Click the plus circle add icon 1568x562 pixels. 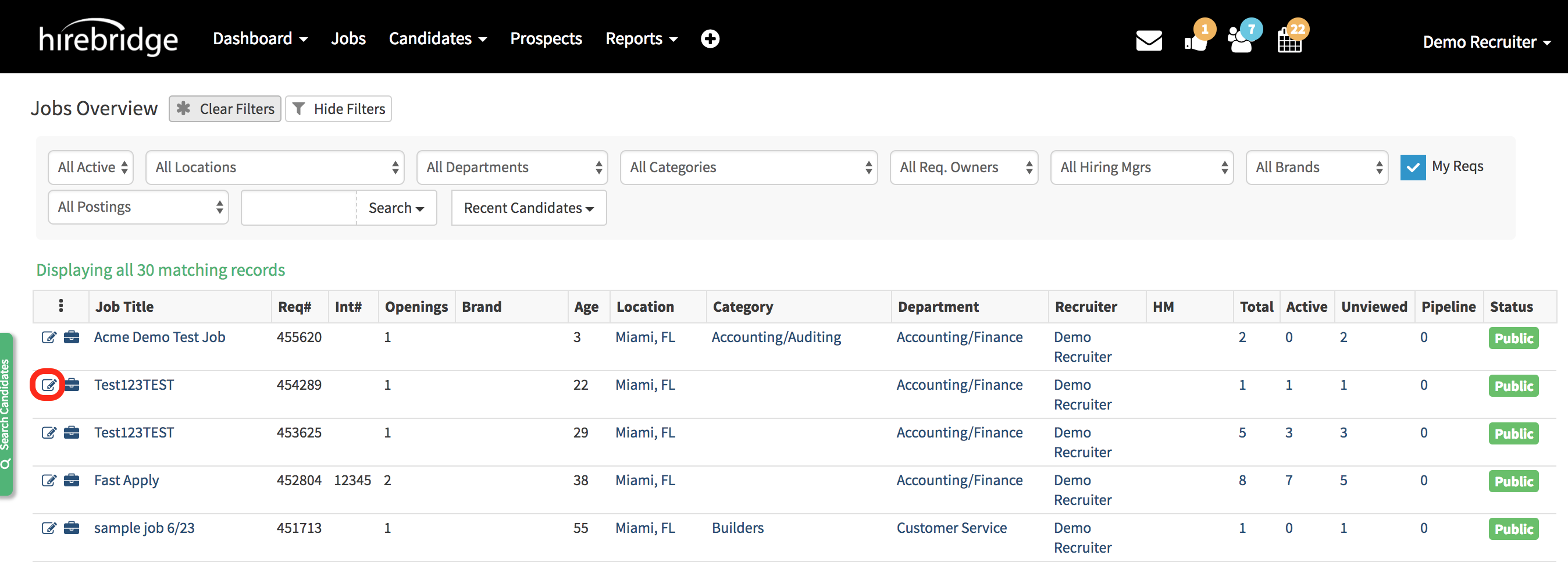coord(710,39)
